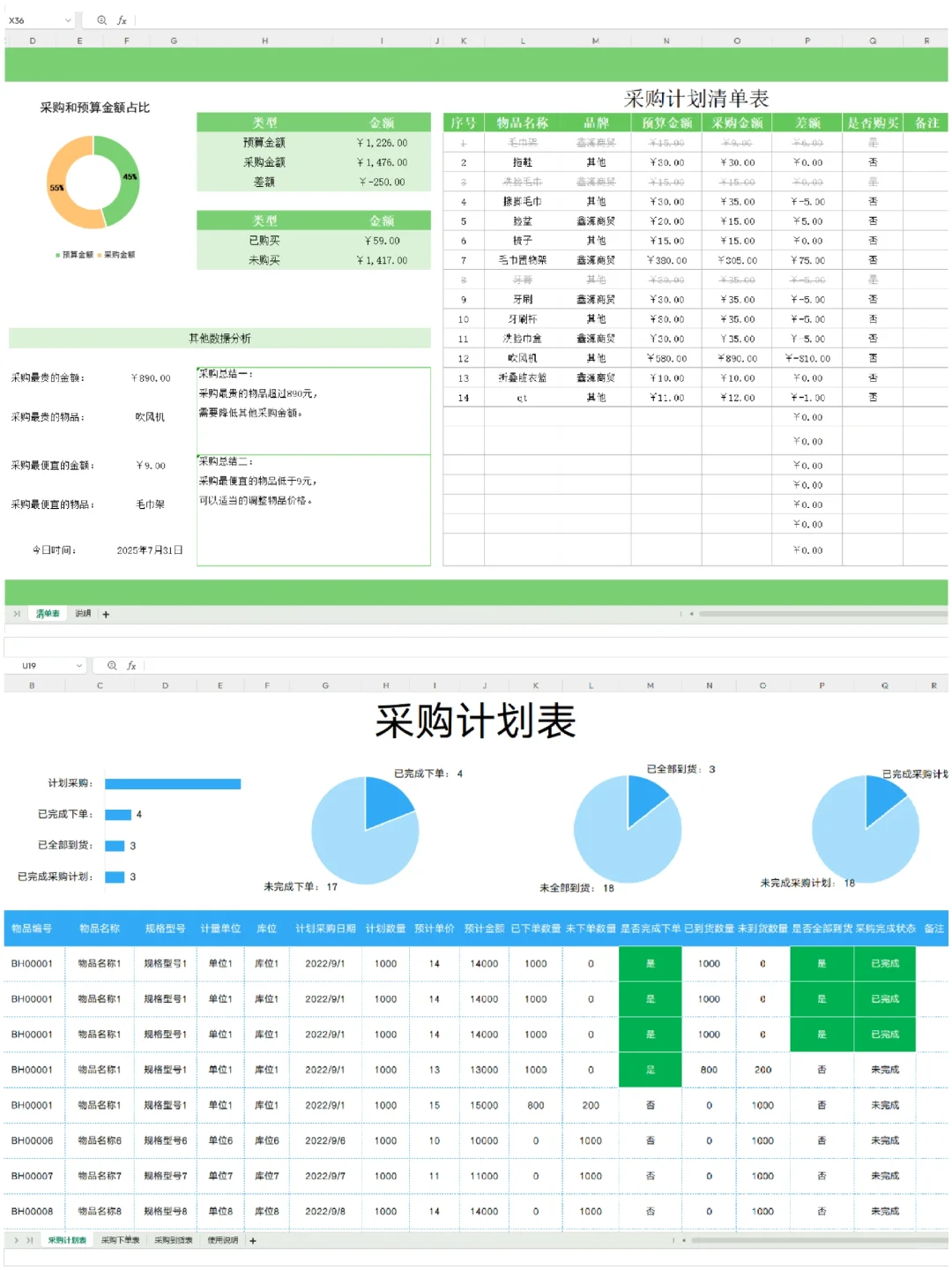Viewport: 952px width, 1270px height.
Task: Click the fx icon in the lower workbook formula bar
Action: 130,666
